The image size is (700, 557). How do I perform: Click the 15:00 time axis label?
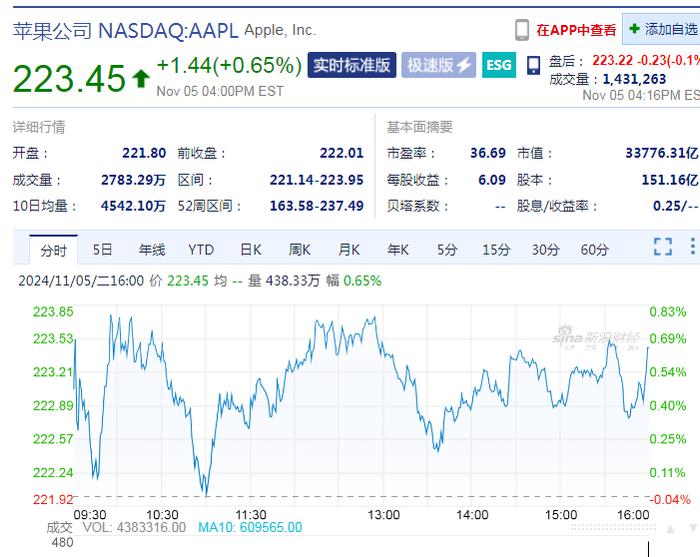561,515
